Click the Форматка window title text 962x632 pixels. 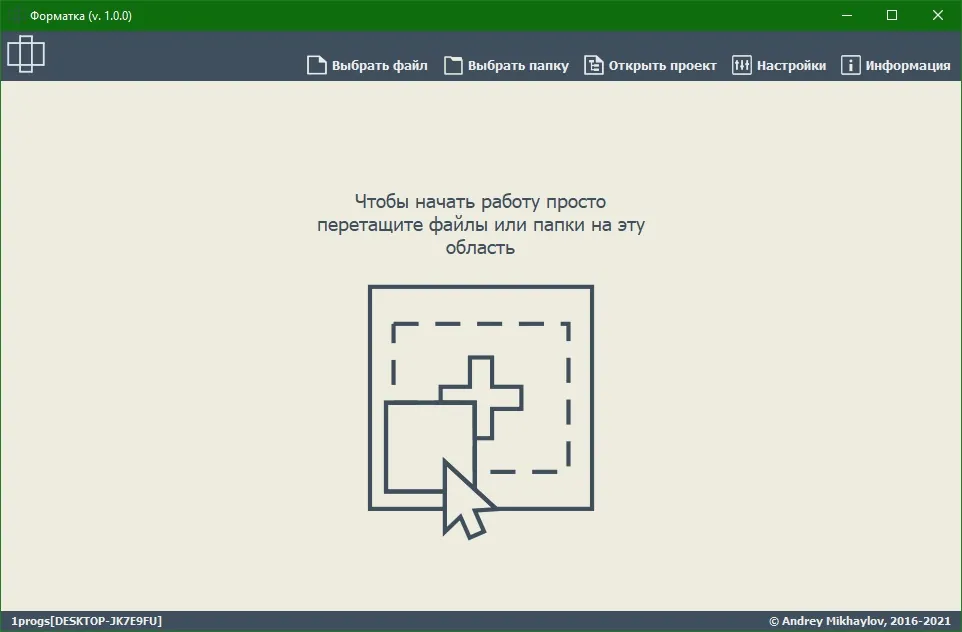tap(81, 16)
